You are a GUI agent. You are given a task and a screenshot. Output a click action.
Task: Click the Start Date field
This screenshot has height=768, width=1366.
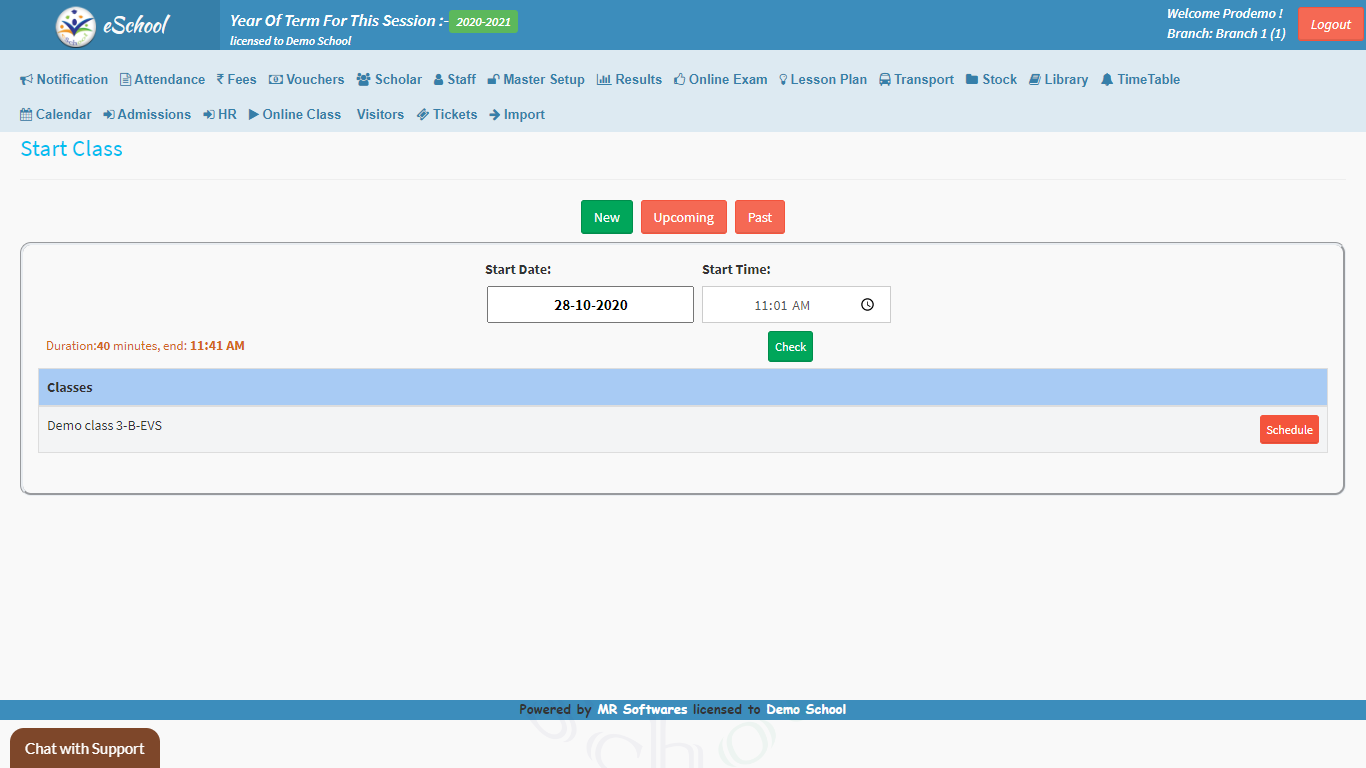(590, 305)
